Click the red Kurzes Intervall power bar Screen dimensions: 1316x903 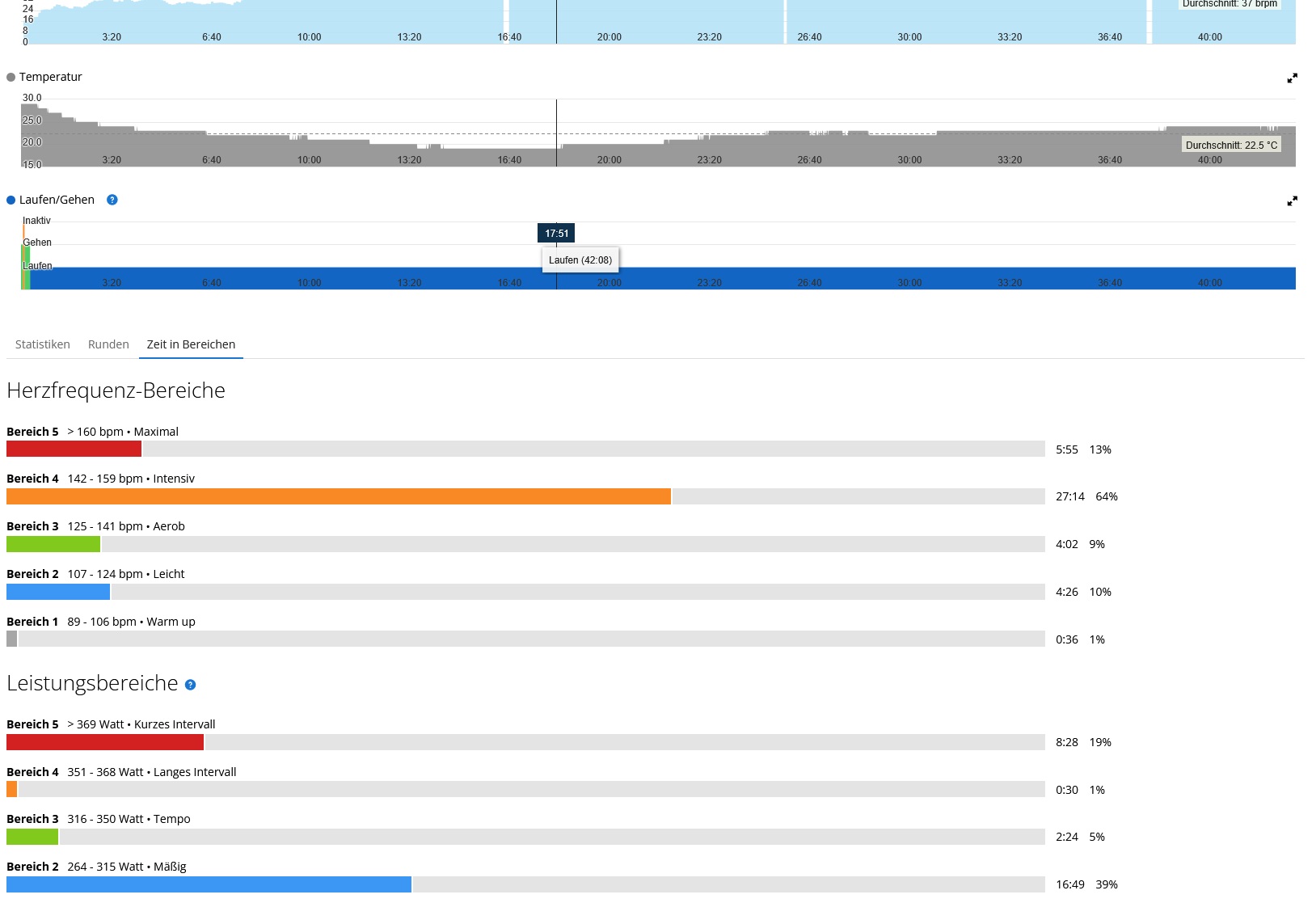[x=105, y=742]
